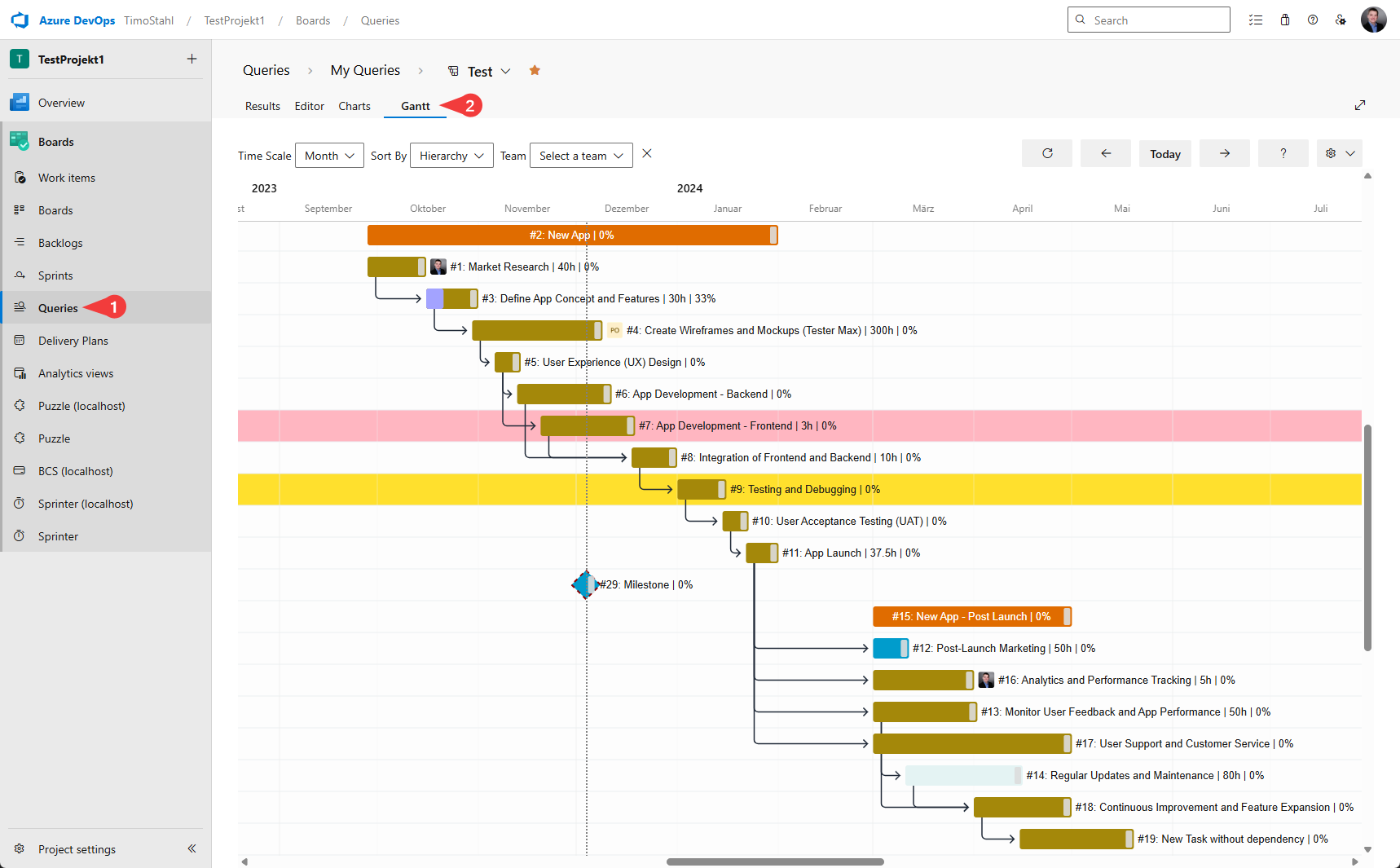Open the Select a team dropdown

(x=581, y=156)
